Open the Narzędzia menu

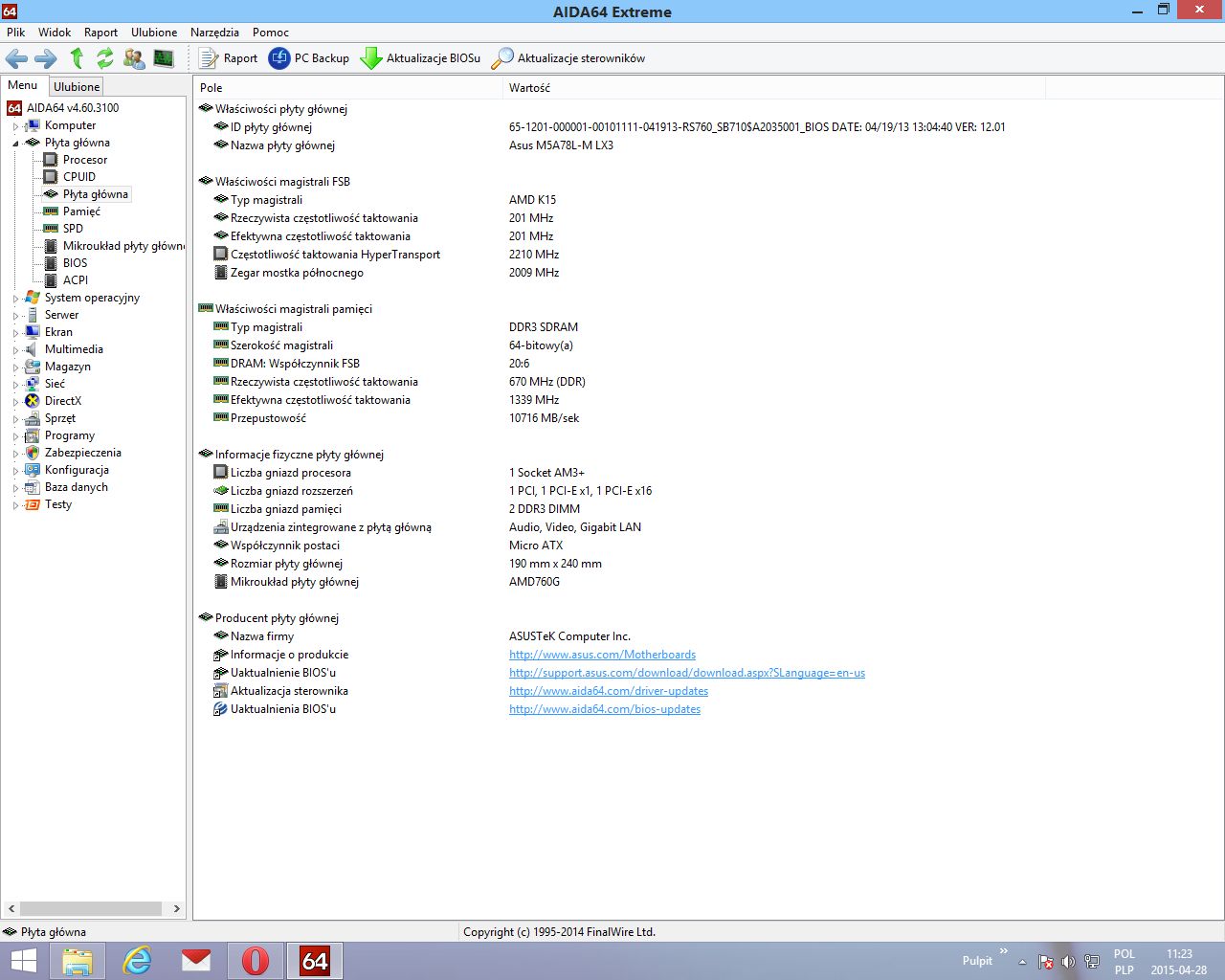tap(214, 33)
